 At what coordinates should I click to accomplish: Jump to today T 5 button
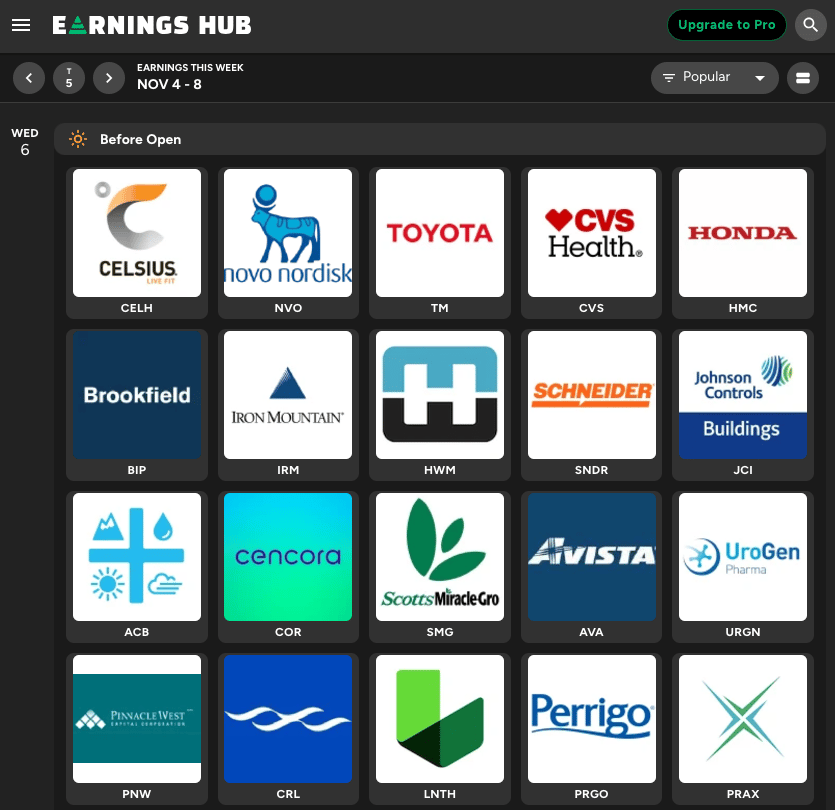(x=69, y=78)
